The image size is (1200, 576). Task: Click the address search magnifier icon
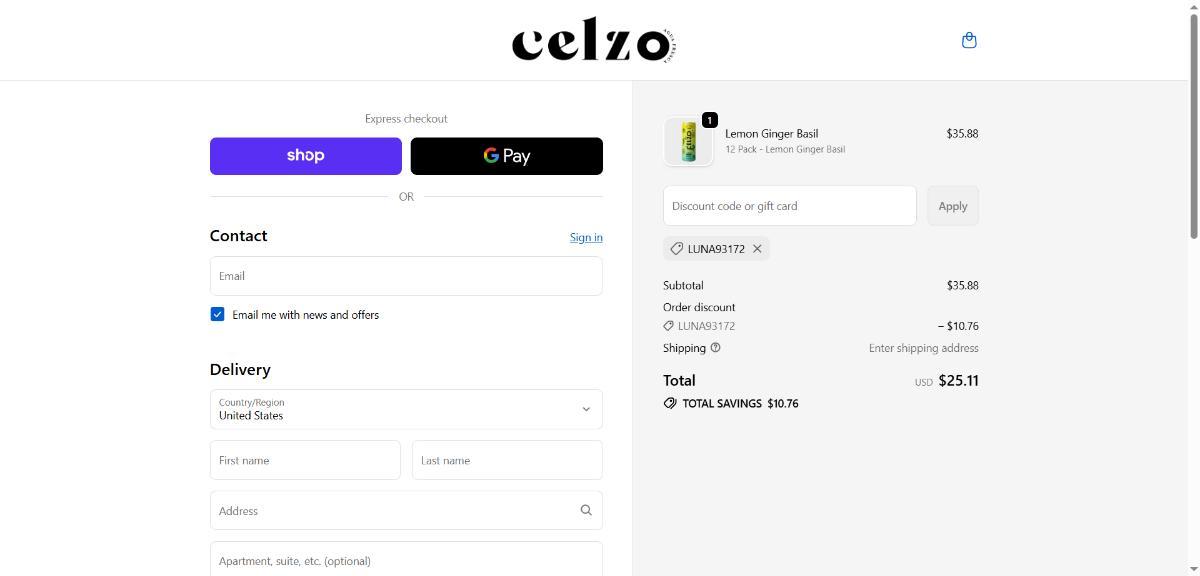point(586,510)
